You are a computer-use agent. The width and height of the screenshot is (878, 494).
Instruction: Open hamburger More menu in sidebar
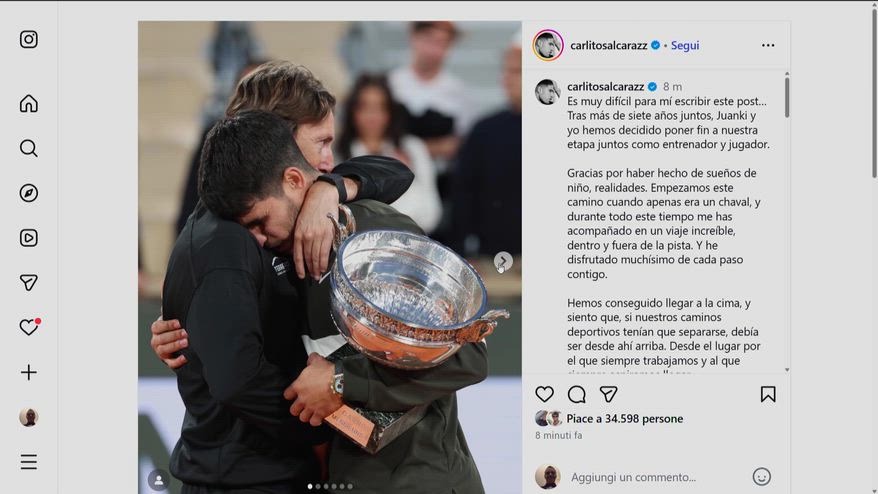29,462
